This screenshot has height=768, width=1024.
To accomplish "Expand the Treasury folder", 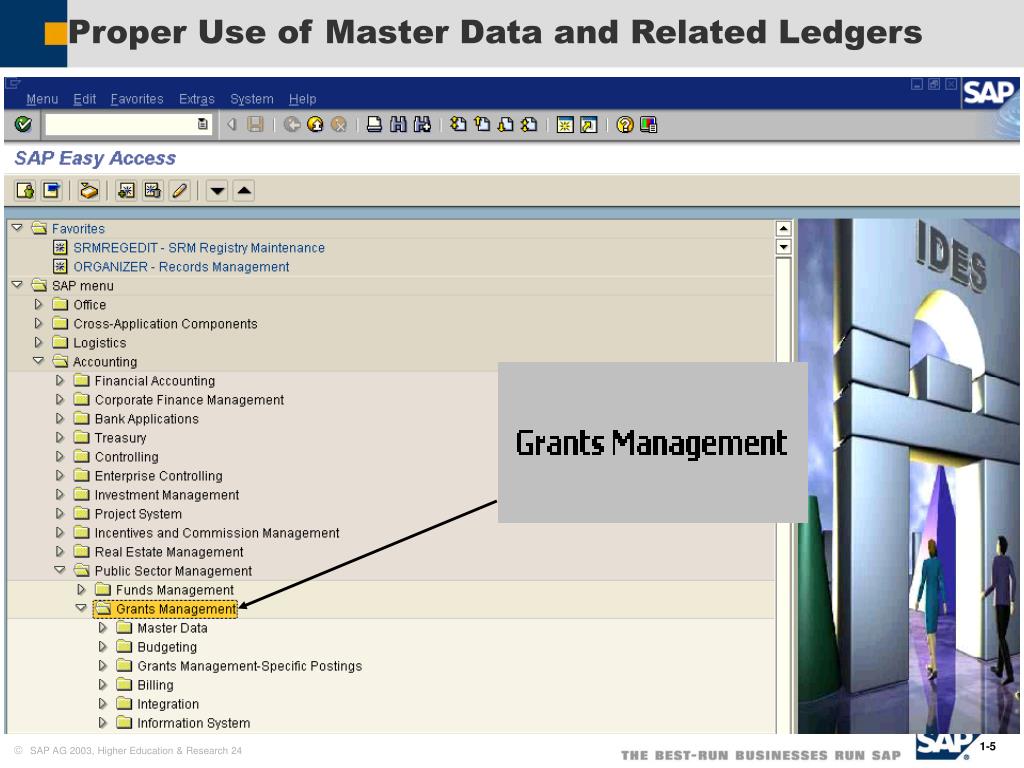I will coord(59,437).
